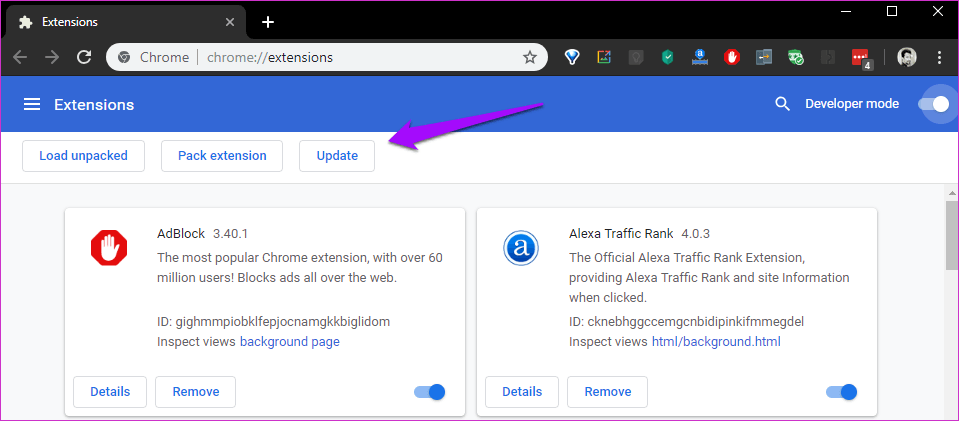
Task: Disable the Alexa Traffic Rank toggle
Action: coord(842,392)
